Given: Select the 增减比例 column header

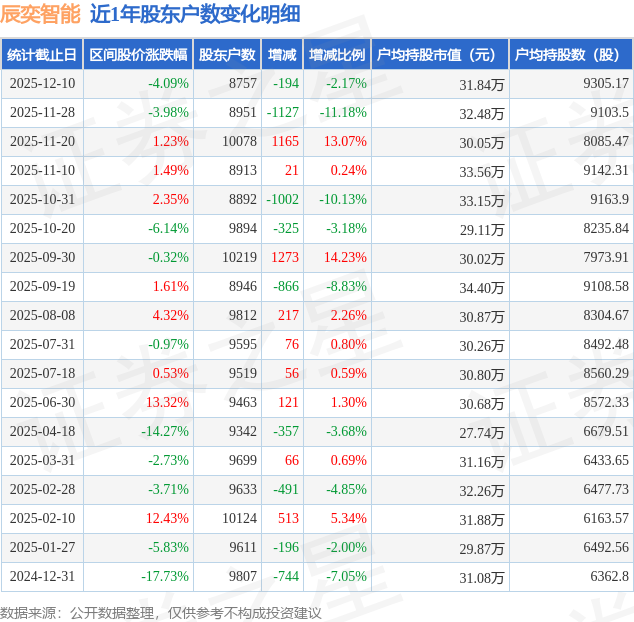Looking at the screenshot, I should coord(337,55).
